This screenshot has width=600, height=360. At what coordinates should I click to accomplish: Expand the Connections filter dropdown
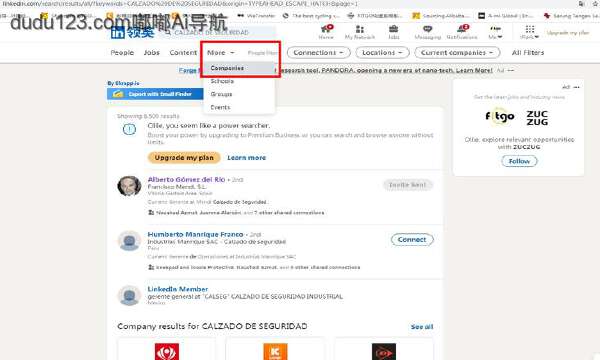pyautogui.click(x=318, y=52)
